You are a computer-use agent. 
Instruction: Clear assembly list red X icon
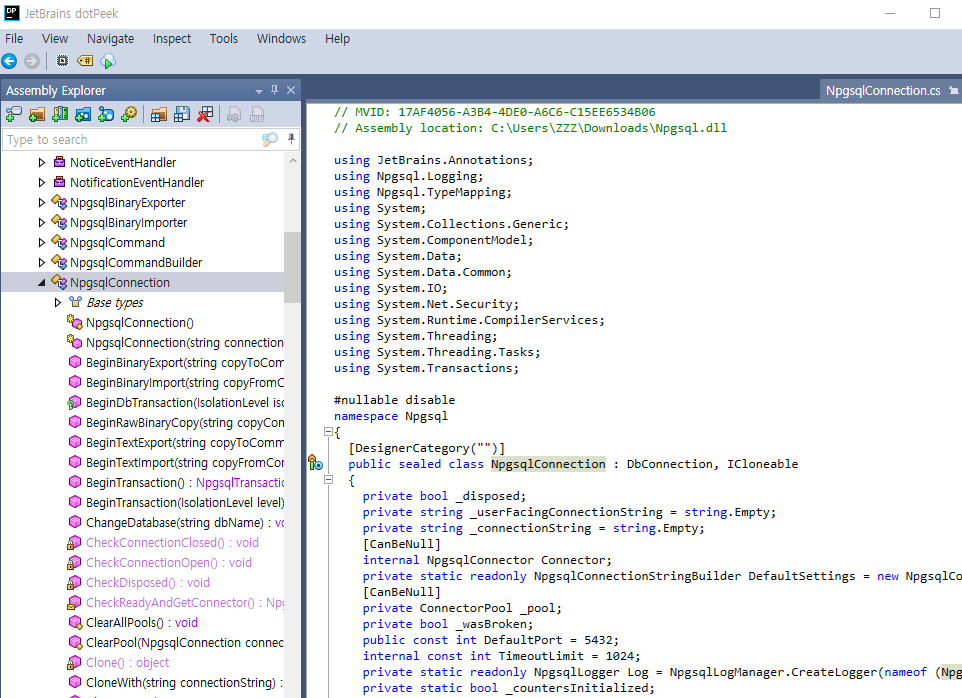[205, 114]
